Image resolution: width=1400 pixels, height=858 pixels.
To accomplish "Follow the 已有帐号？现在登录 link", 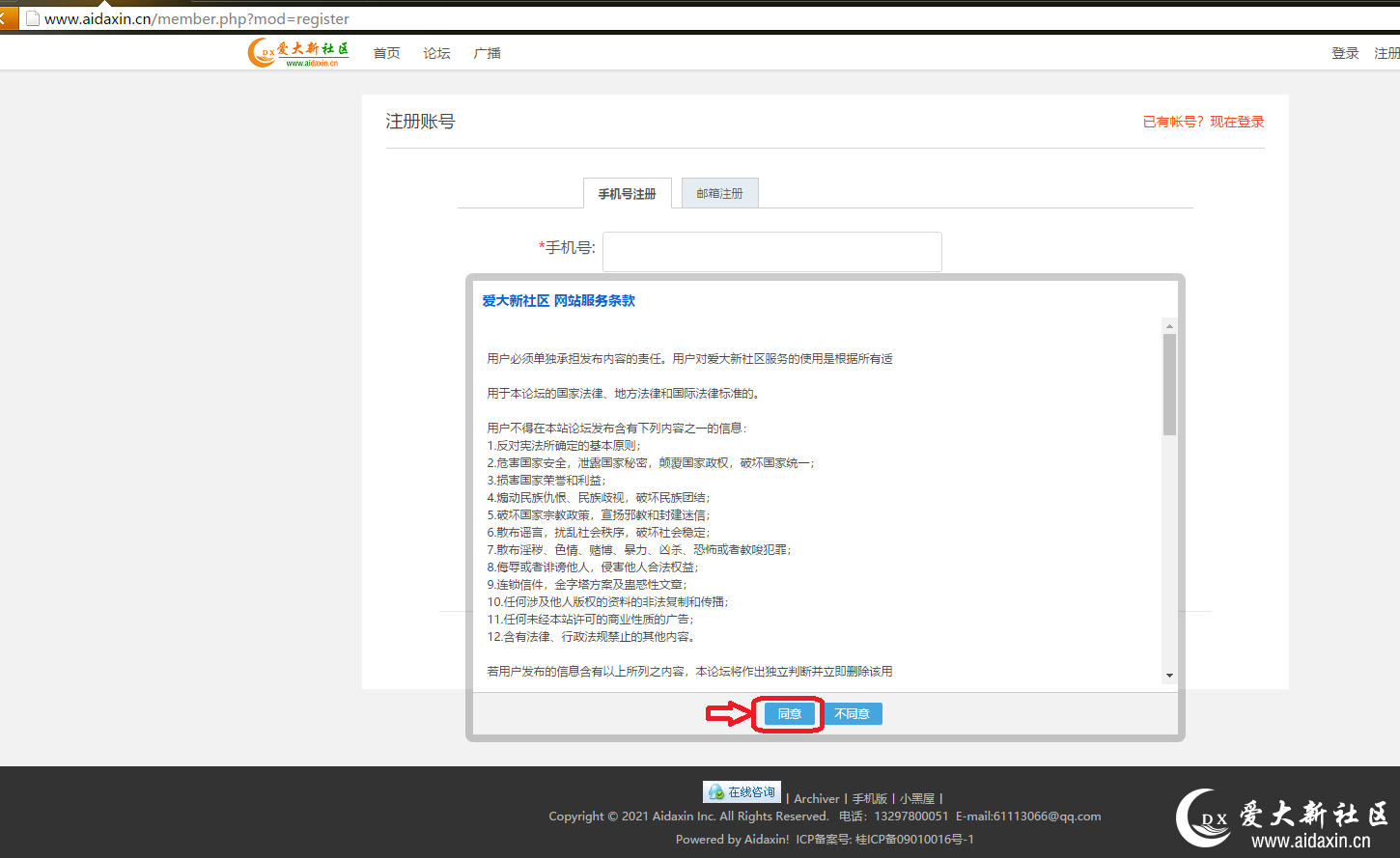I will point(1203,122).
